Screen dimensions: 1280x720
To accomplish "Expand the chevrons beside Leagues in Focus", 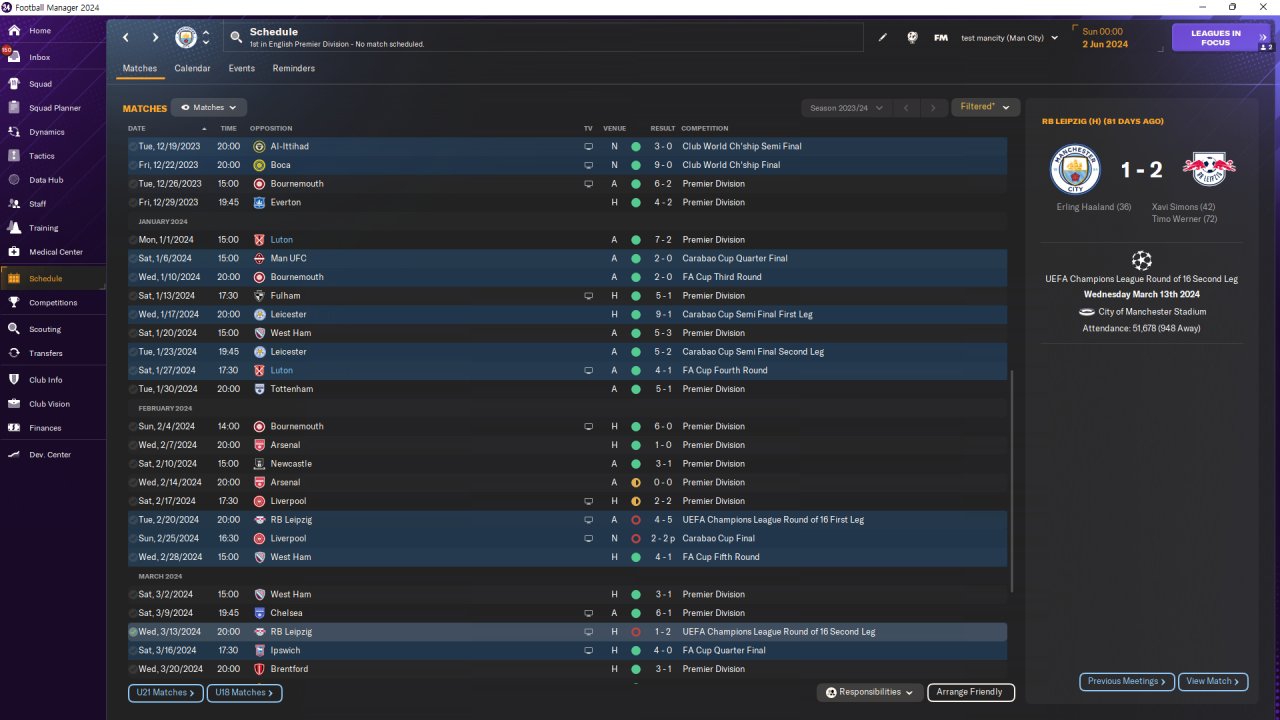I will 1265,38.
